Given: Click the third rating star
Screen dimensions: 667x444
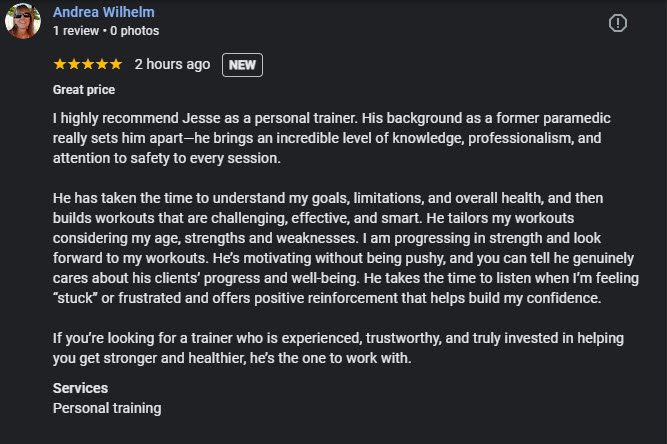Looking at the screenshot, I should (x=87, y=64).
